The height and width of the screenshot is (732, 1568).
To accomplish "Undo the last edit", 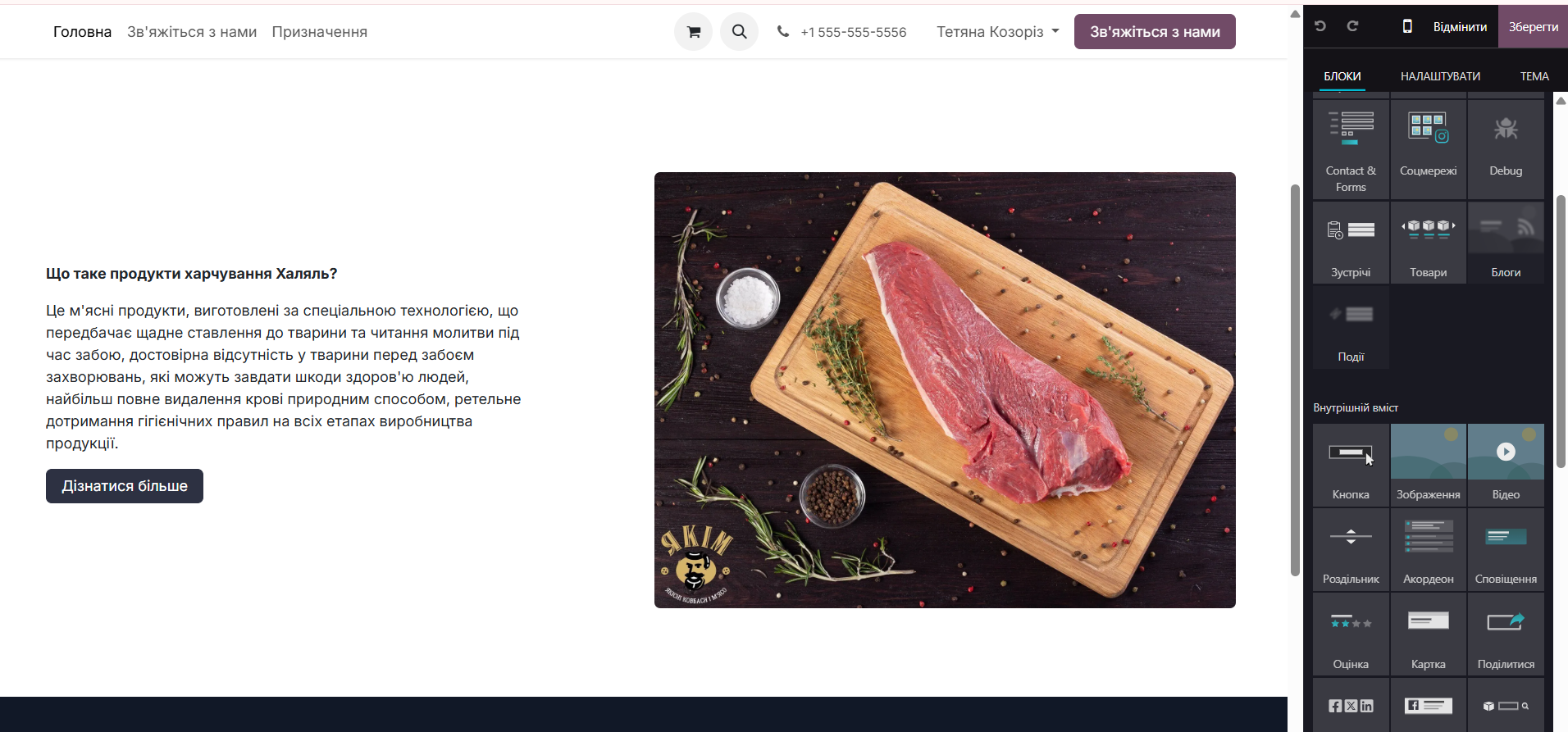I will [x=1320, y=26].
